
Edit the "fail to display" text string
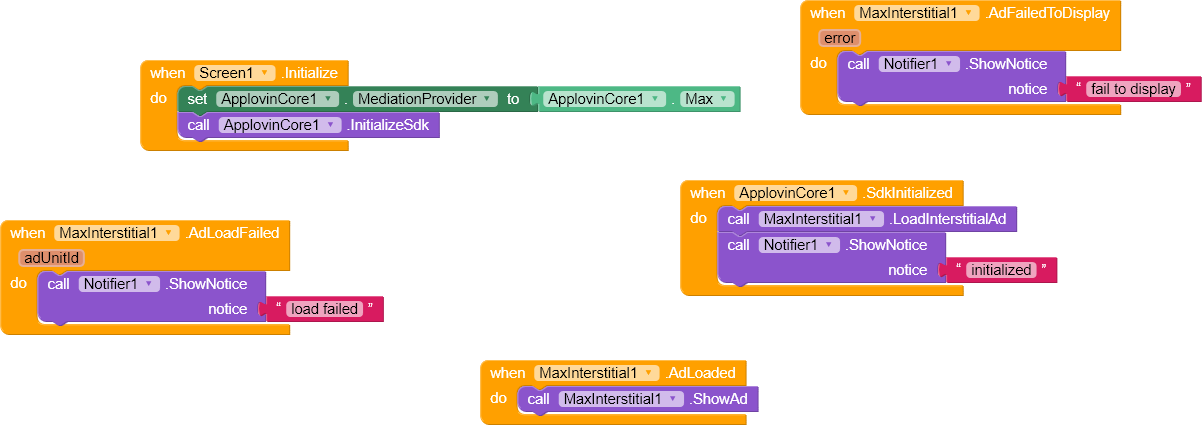tap(1134, 89)
